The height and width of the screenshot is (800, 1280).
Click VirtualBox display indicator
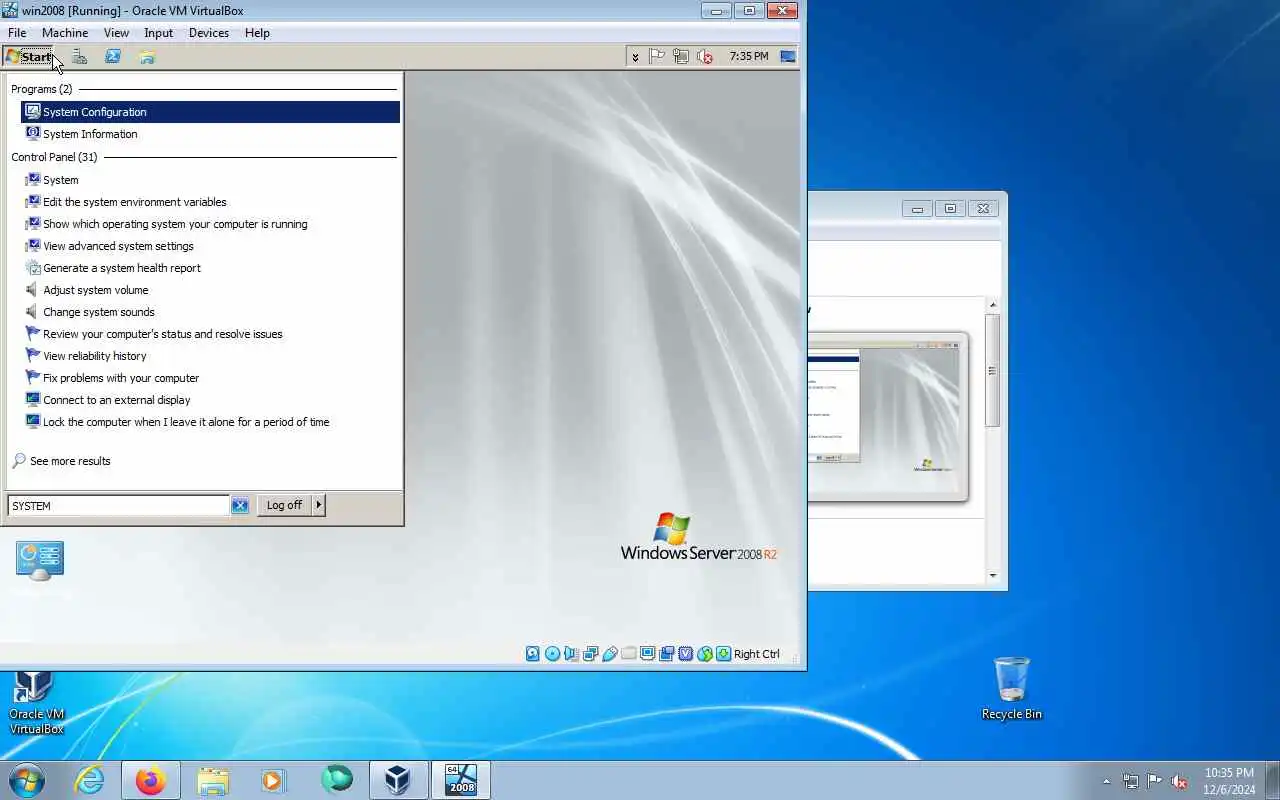click(647, 654)
